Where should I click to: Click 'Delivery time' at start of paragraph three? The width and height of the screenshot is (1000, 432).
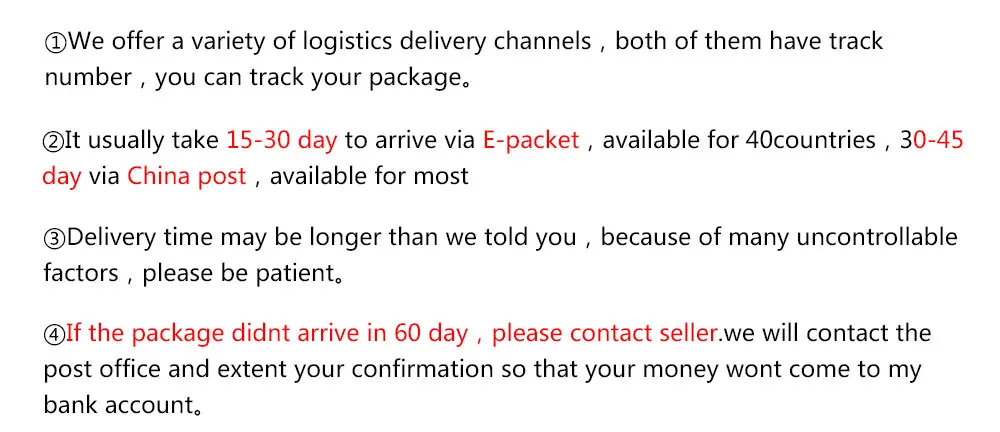pos(140,238)
